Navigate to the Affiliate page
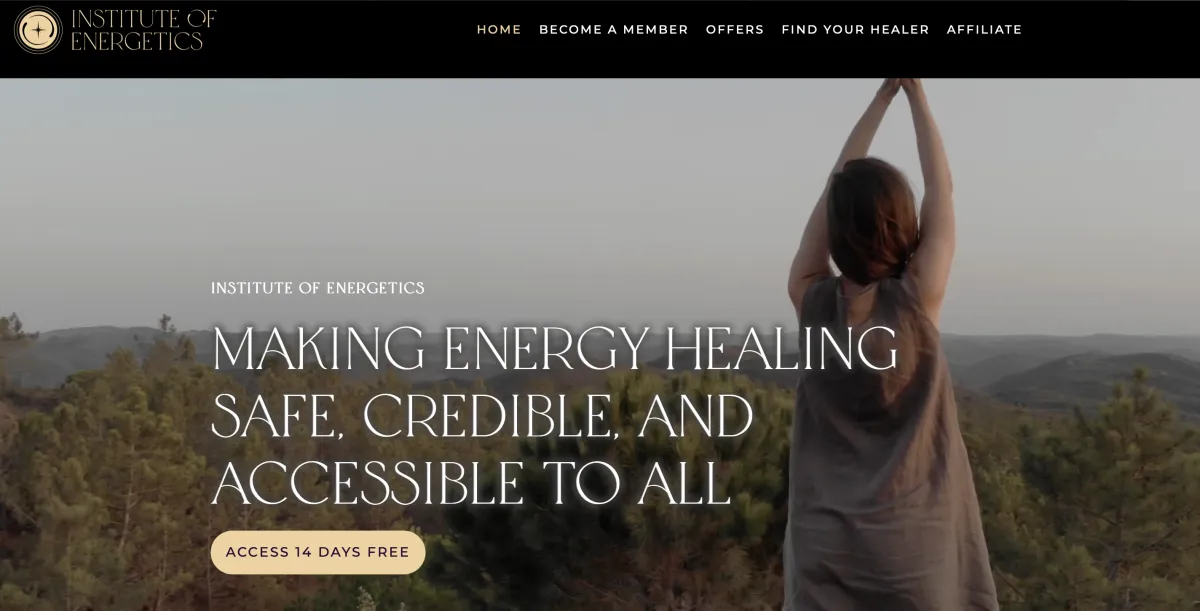Image resolution: width=1200 pixels, height=611 pixels. tap(984, 29)
